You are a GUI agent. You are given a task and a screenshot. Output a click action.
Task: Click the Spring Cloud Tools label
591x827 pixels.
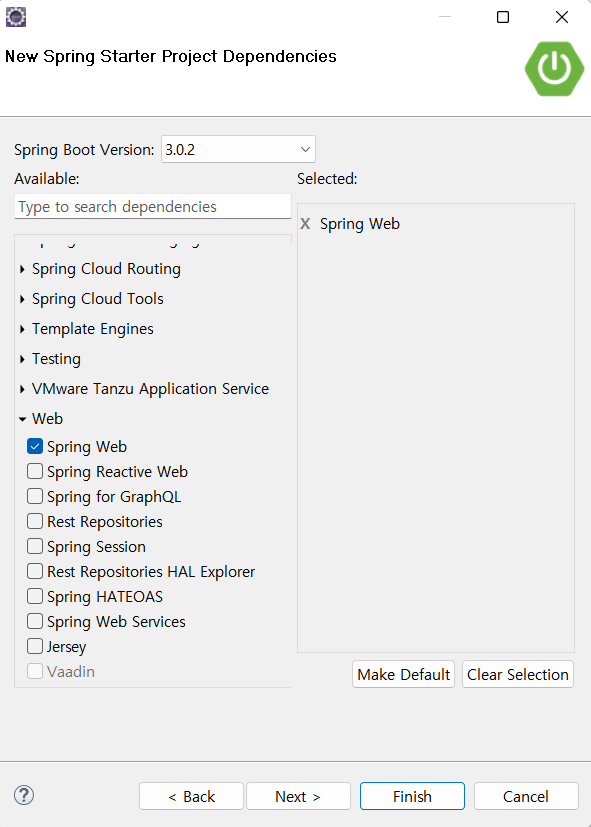(98, 299)
